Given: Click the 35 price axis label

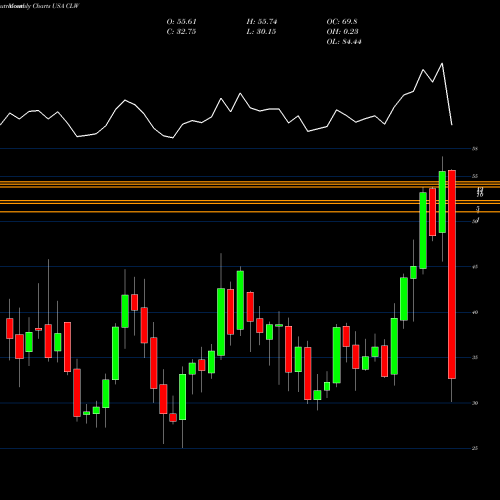Looking at the screenshot, I should (475, 358).
